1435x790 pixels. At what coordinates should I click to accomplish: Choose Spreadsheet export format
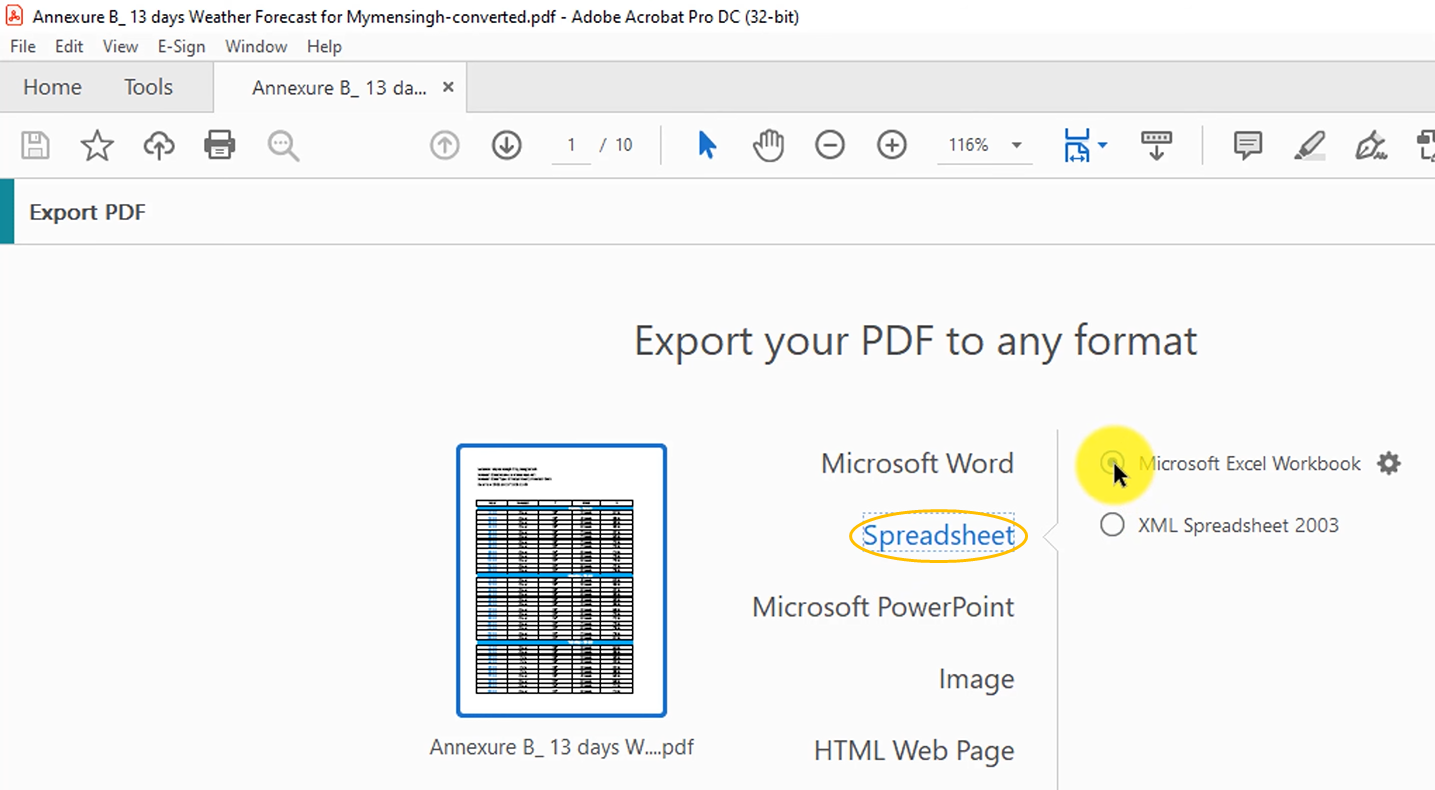tap(938, 536)
